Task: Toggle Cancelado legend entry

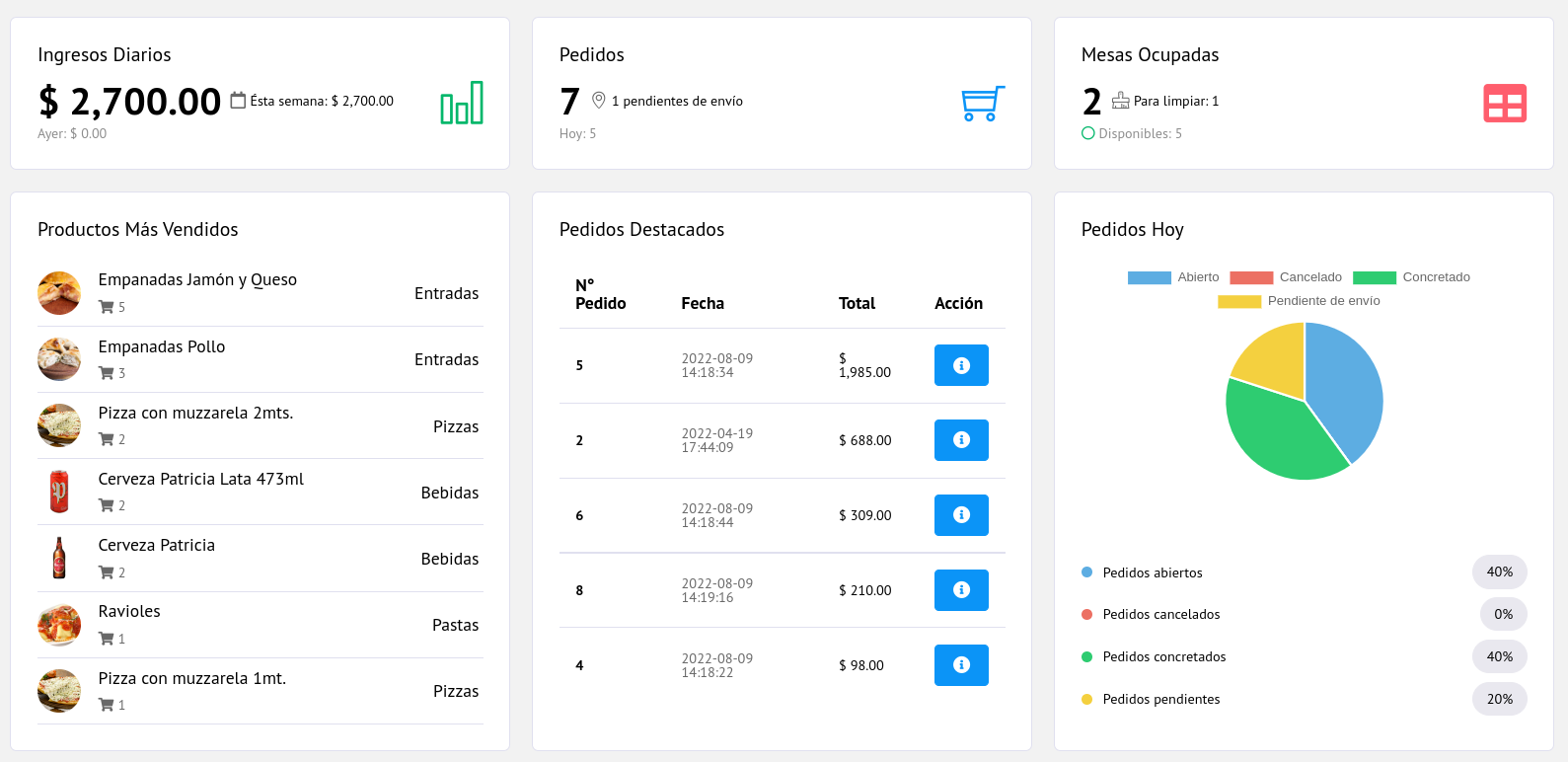Action: coord(1286,277)
